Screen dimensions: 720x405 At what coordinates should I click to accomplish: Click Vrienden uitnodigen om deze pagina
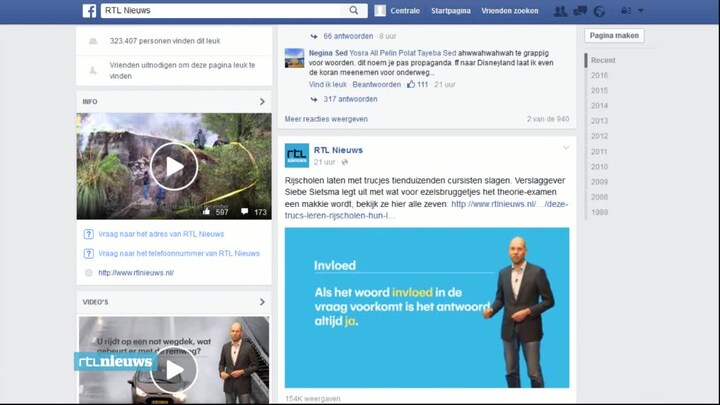[182, 70]
